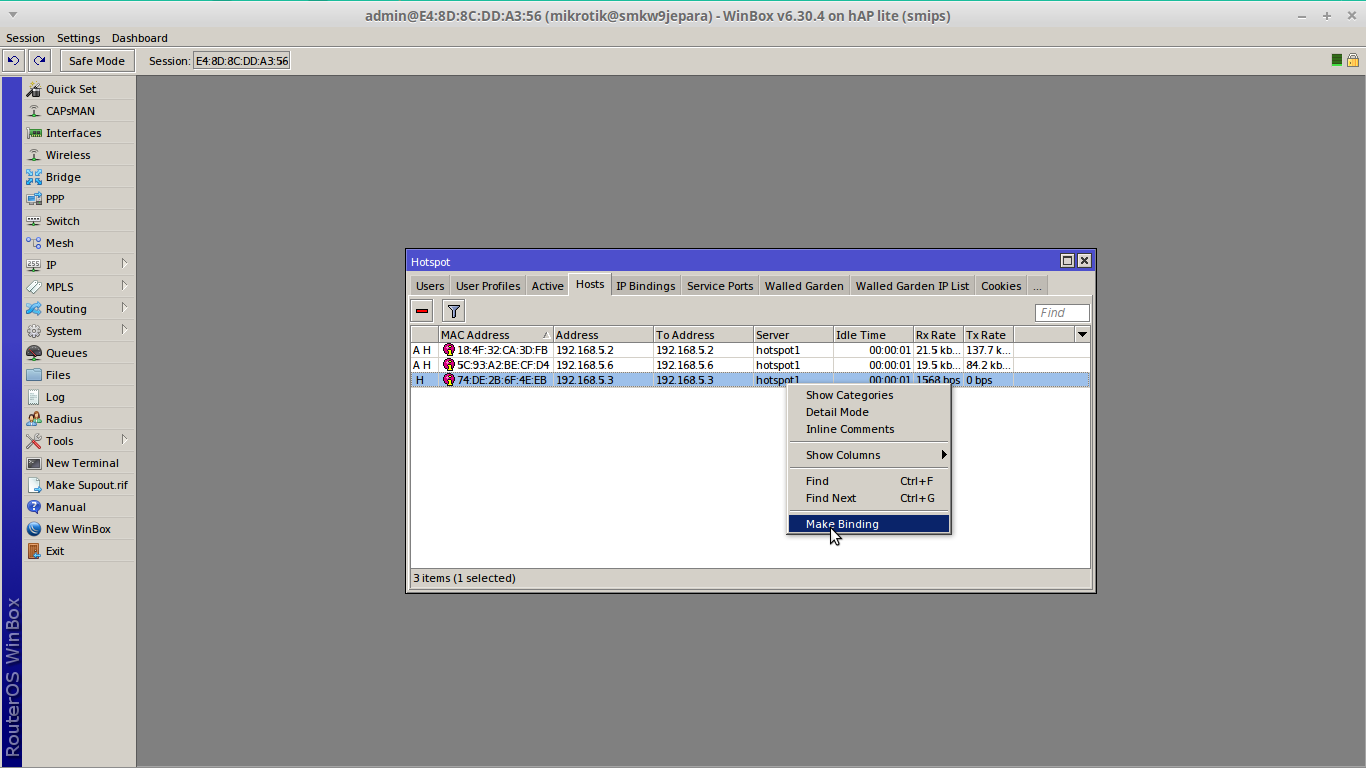Switch to the User Profiles tab
The height and width of the screenshot is (768, 1366).
pos(488,286)
